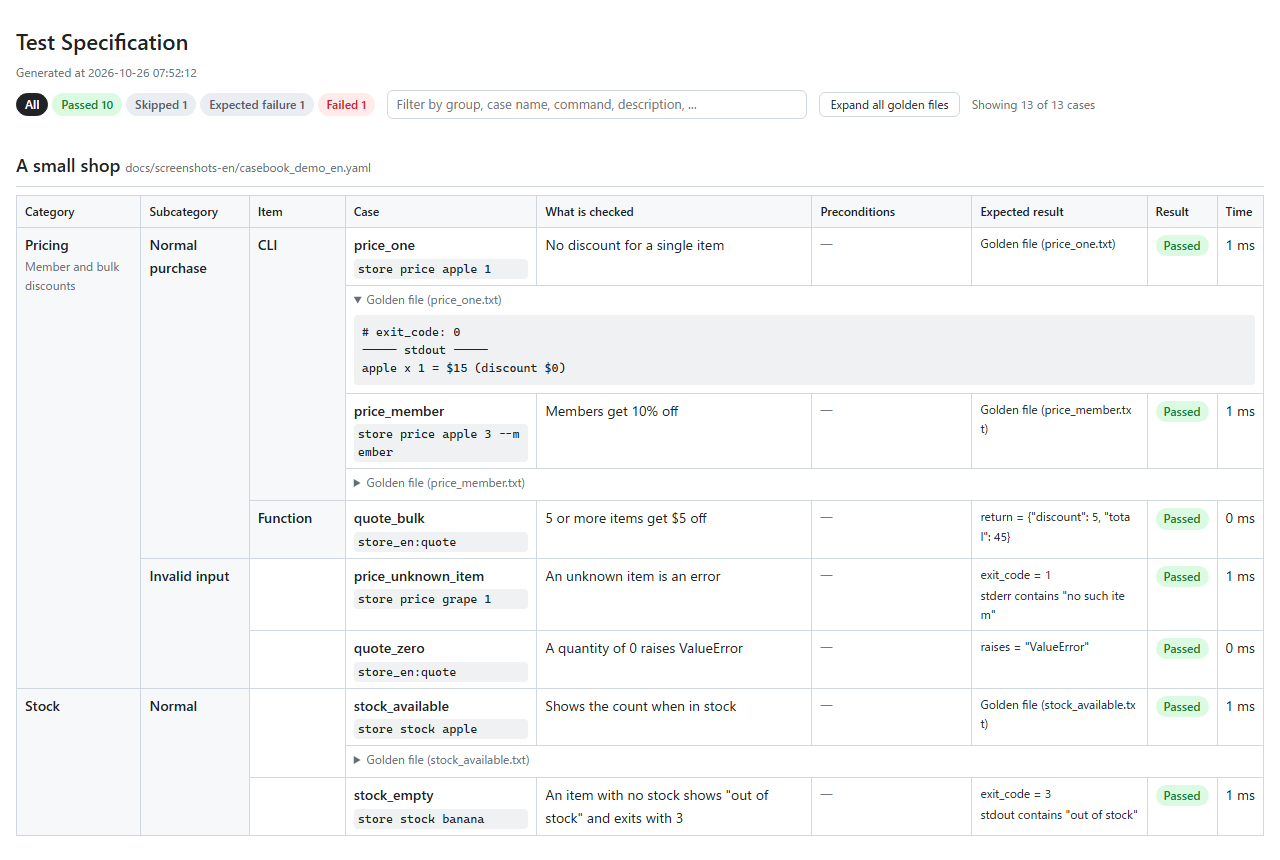
Task: Click the price_member case name
Action: (399, 412)
